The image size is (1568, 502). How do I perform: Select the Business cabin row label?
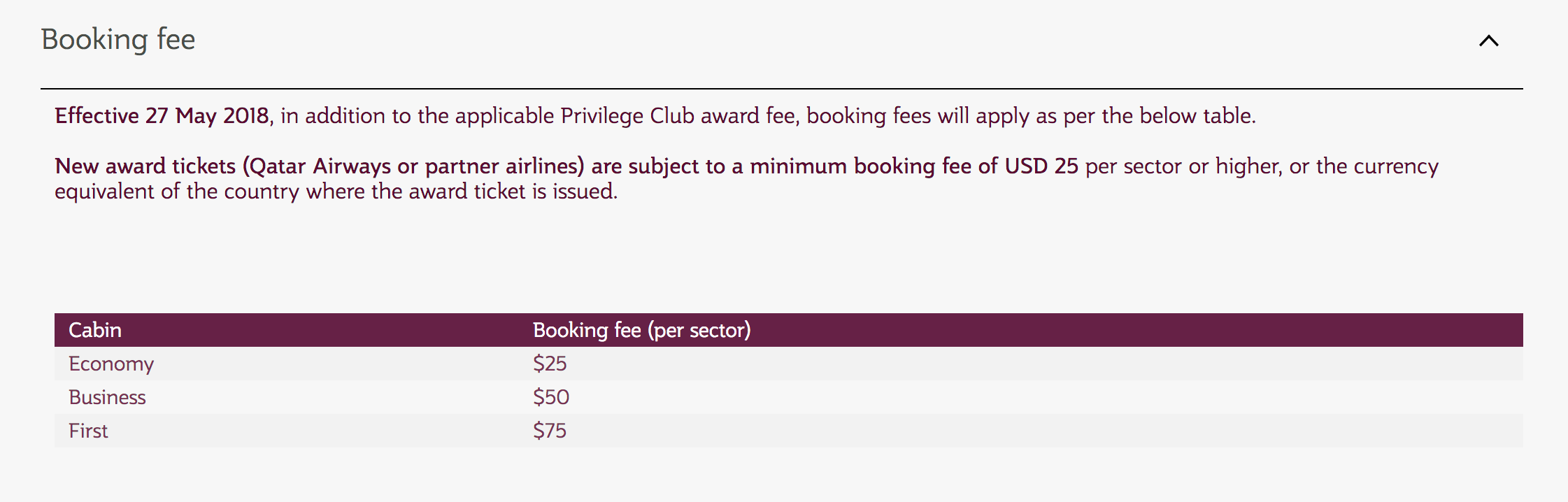click(x=107, y=397)
